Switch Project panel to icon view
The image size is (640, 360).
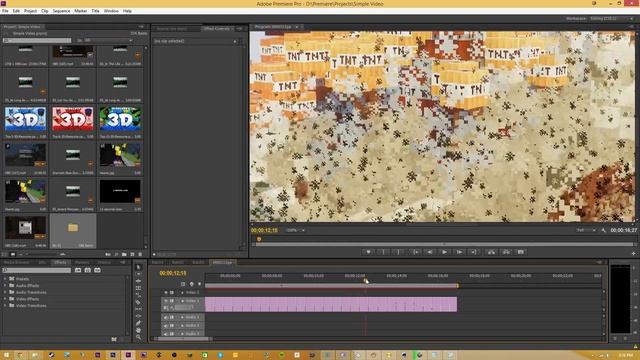13,254
